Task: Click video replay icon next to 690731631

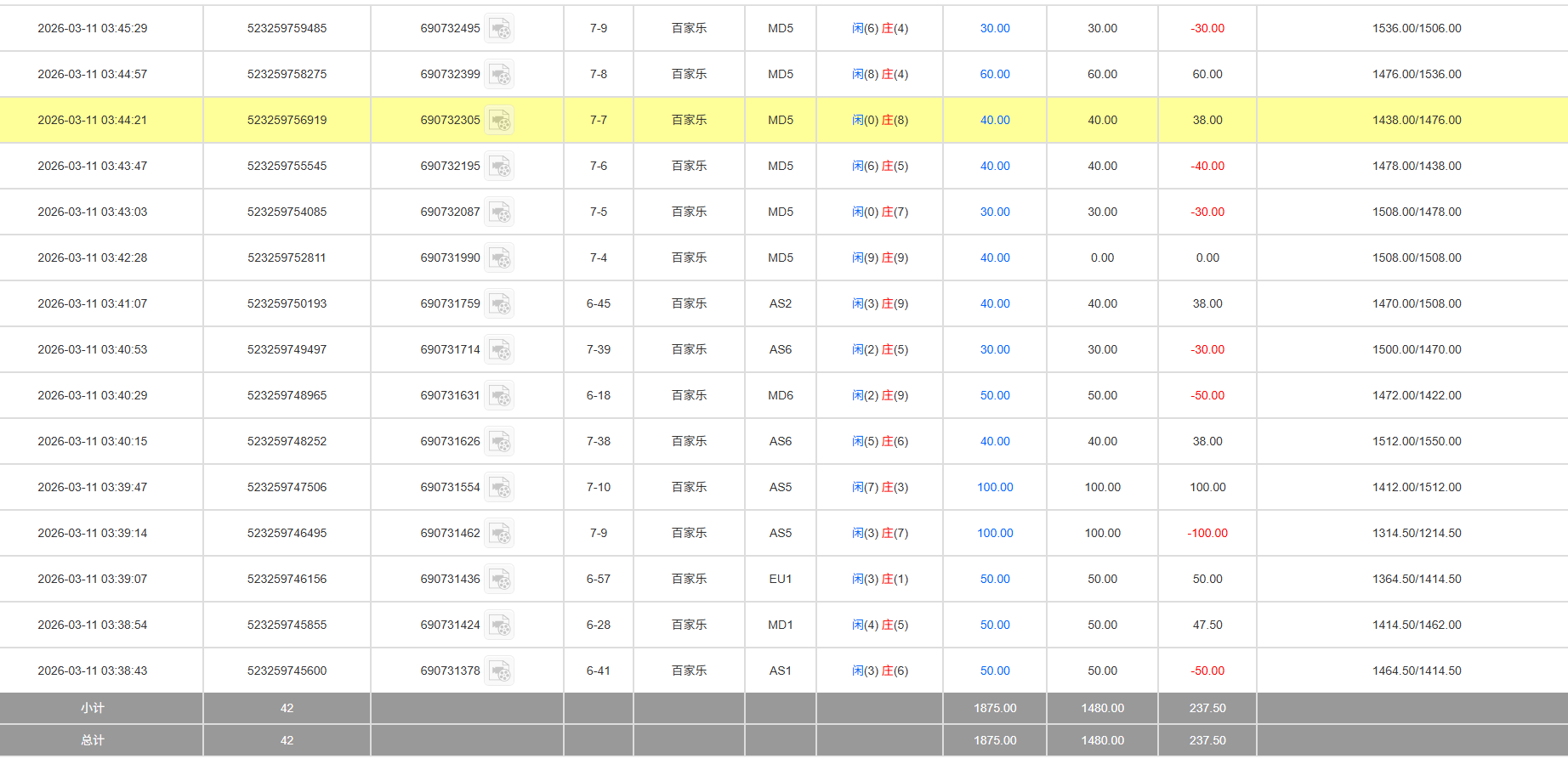Action: pos(499,396)
